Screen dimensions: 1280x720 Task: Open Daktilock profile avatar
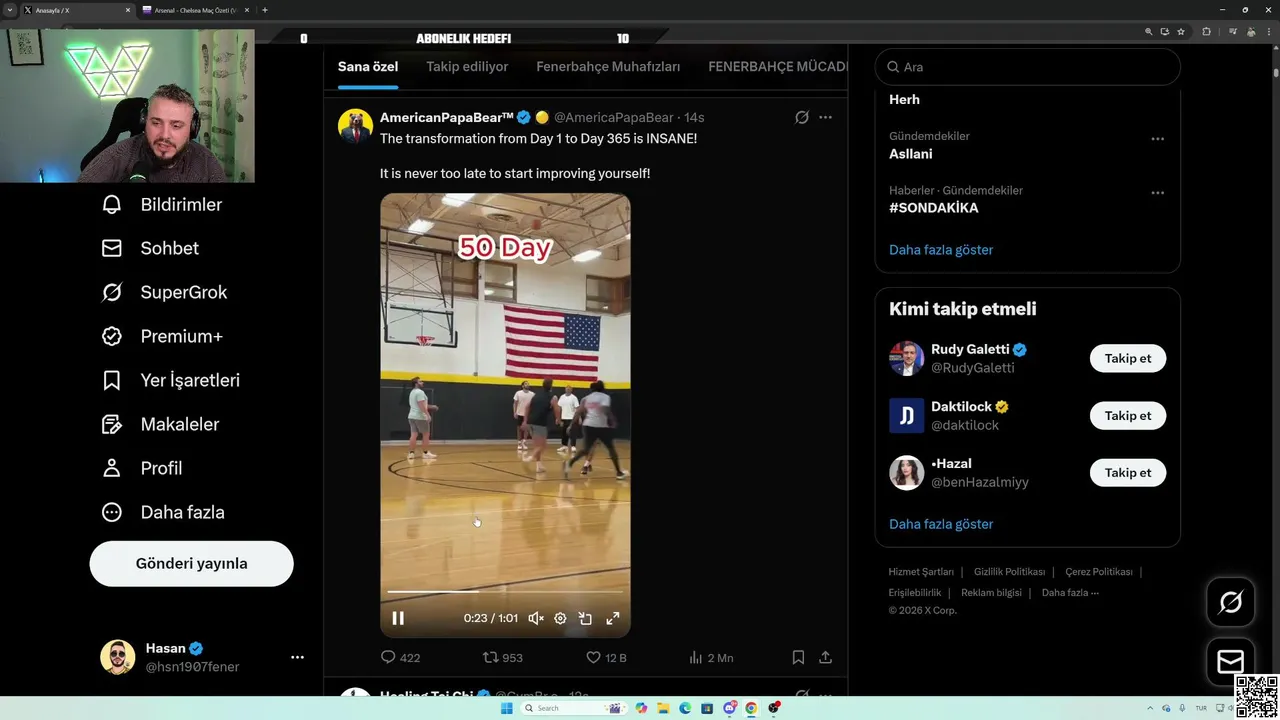[907, 415]
